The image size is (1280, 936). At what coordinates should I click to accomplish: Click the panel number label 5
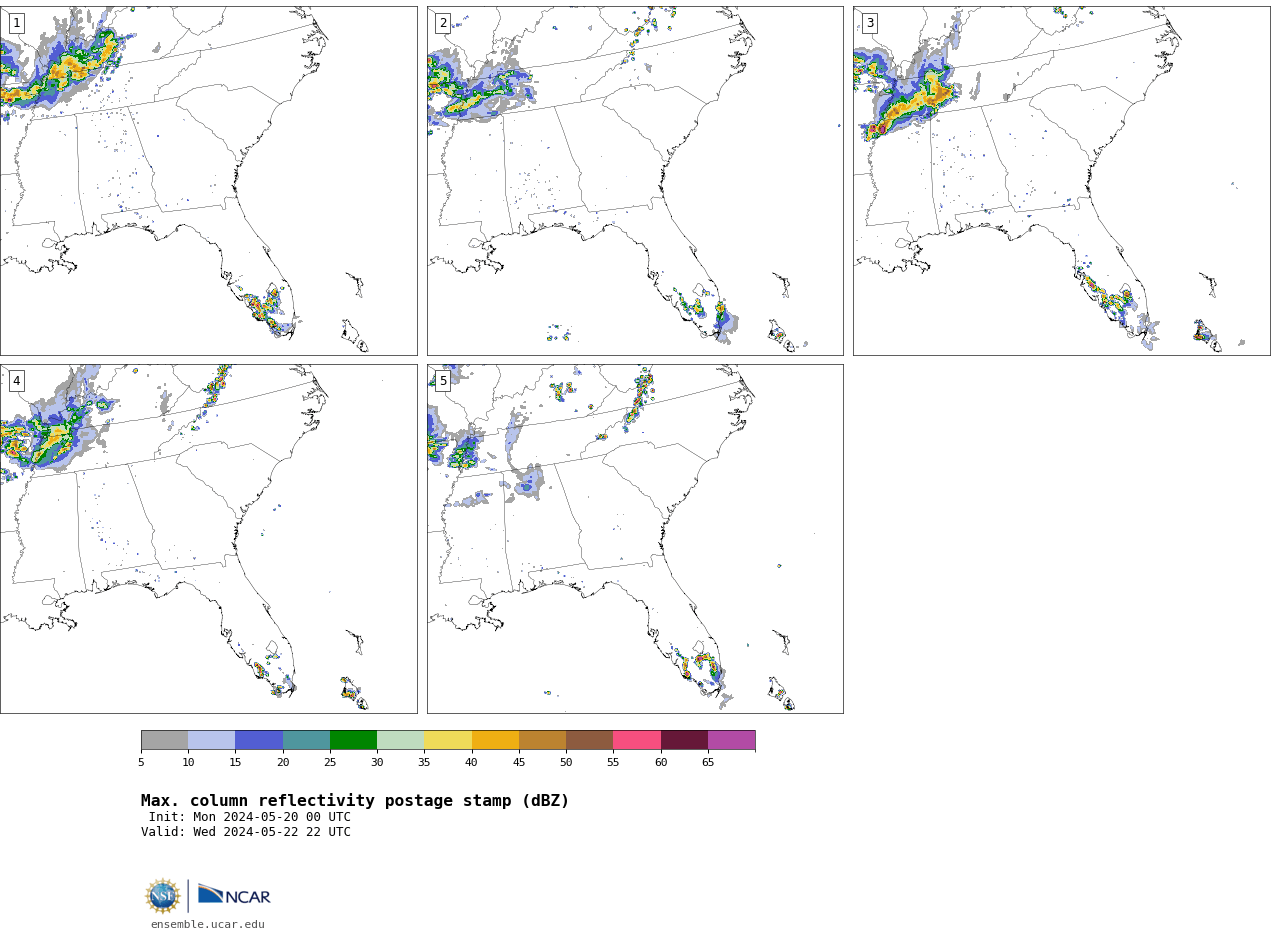point(443,381)
